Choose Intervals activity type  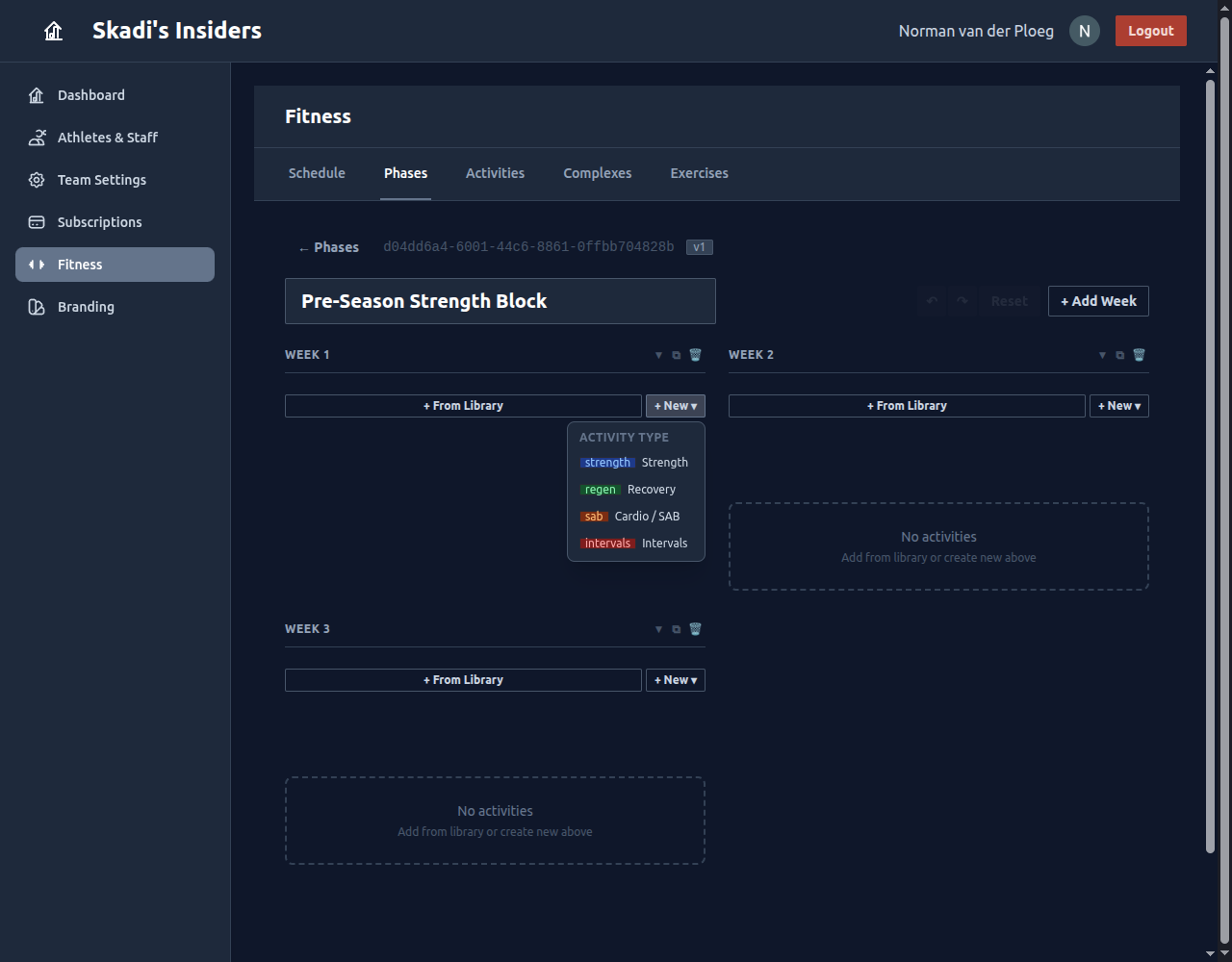point(636,544)
